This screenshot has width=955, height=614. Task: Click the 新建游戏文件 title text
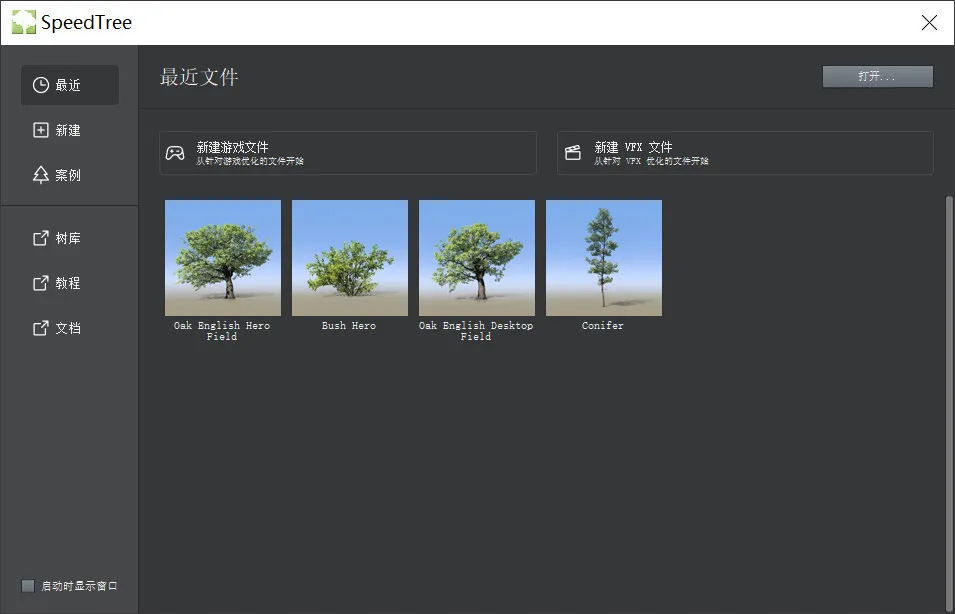232,147
